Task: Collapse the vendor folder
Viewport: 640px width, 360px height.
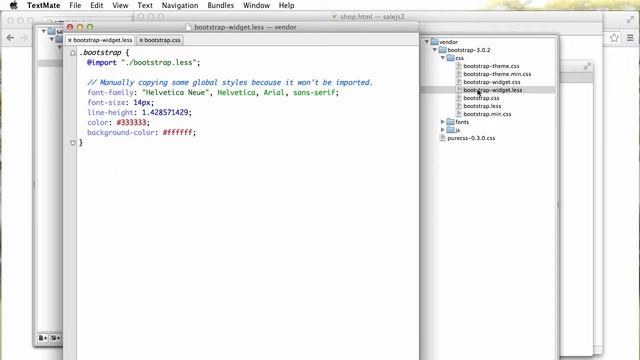Action: [x=427, y=42]
